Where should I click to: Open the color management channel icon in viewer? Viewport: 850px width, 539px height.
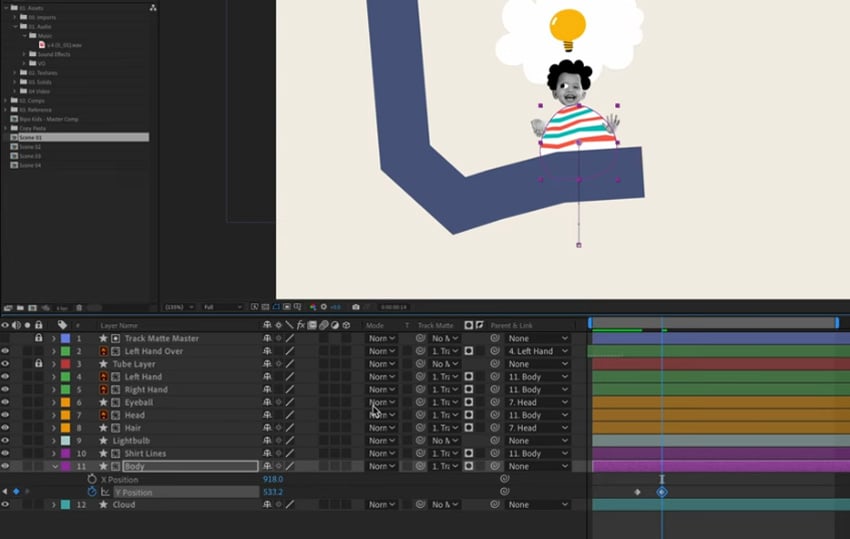point(313,307)
